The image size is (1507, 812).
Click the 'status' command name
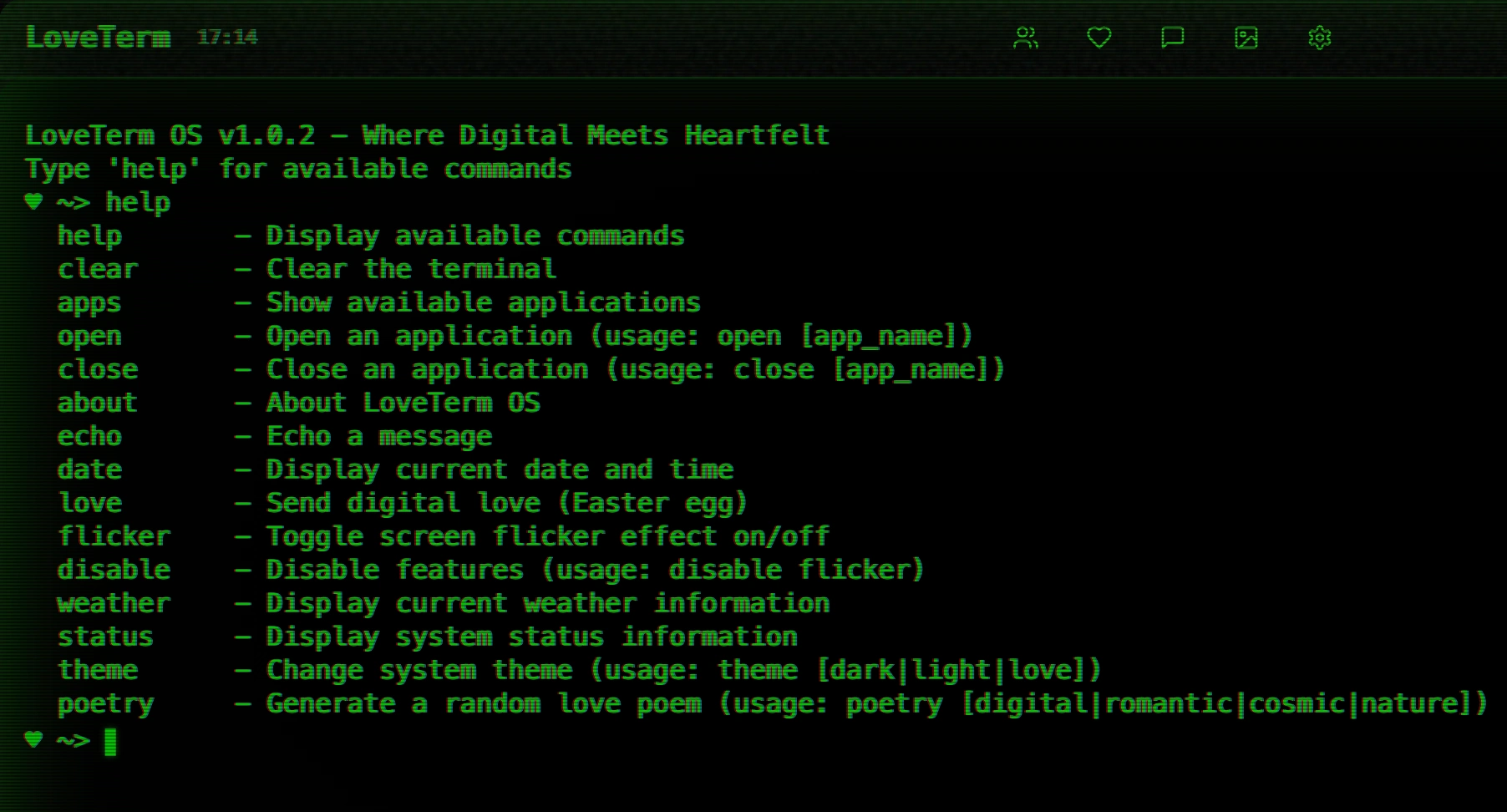[x=105, y=637]
